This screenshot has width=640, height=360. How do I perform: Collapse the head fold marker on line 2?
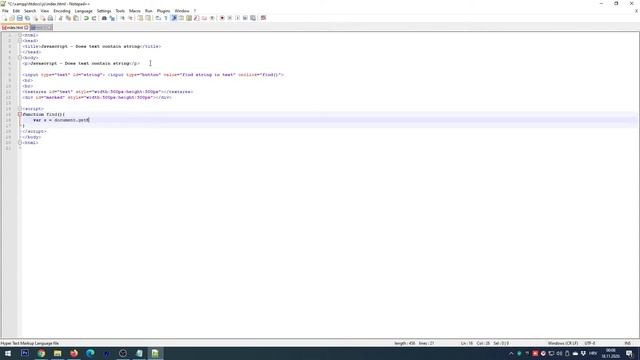20,41
